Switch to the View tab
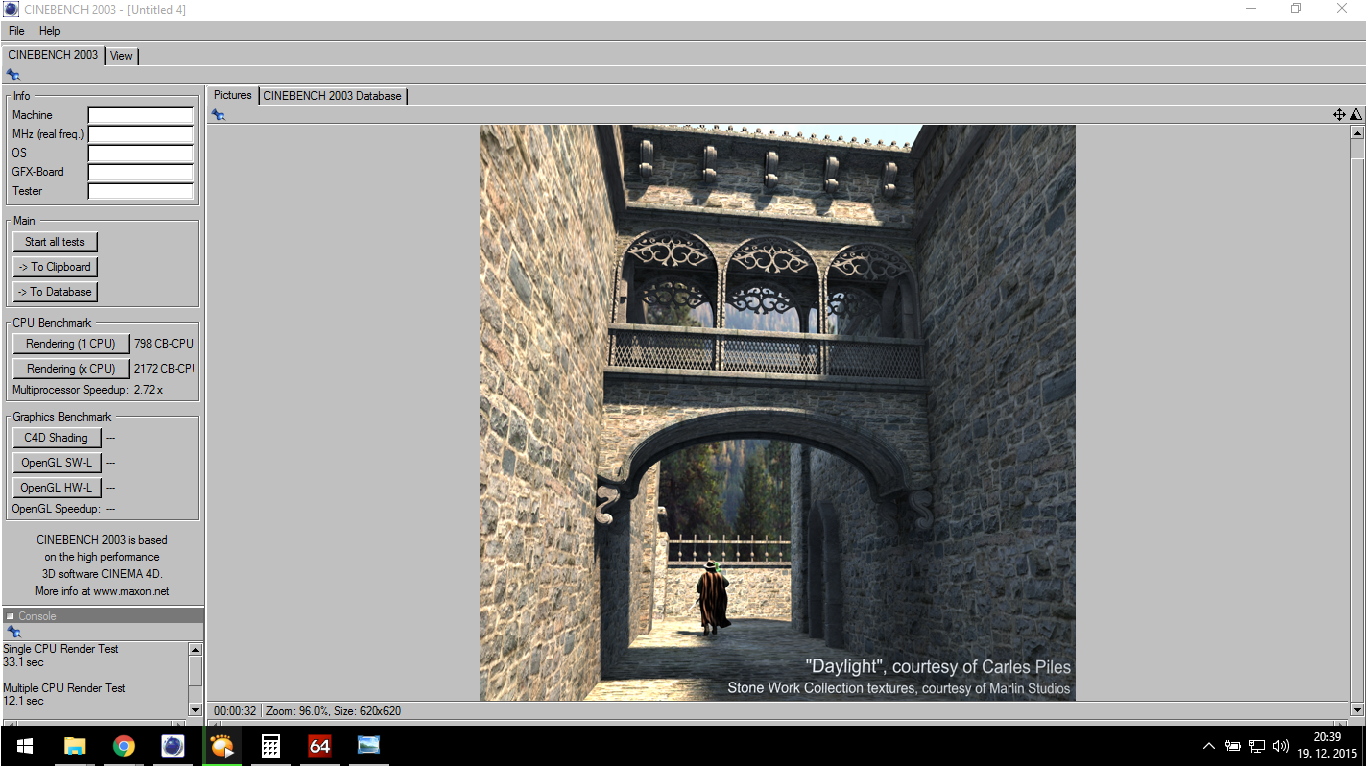1366x767 pixels. coord(121,56)
